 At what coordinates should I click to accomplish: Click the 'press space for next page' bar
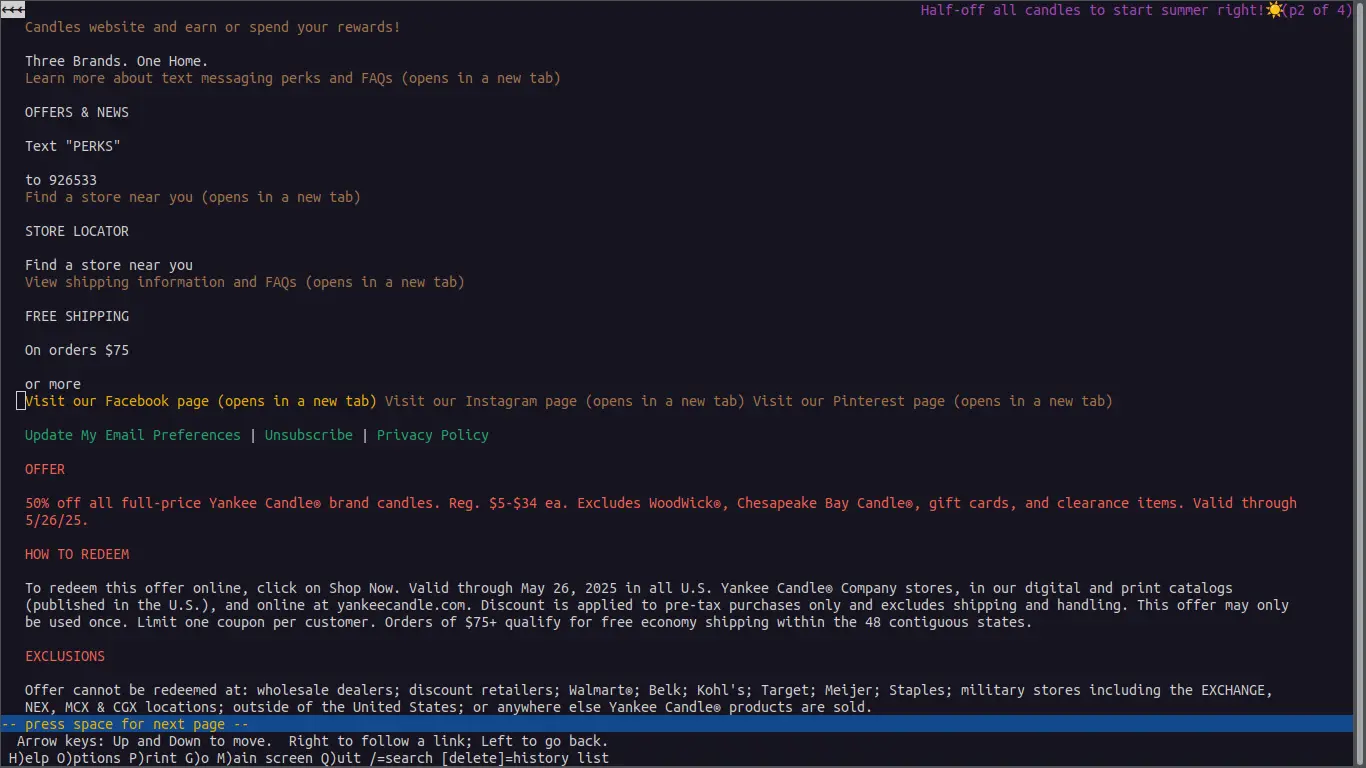point(677,724)
